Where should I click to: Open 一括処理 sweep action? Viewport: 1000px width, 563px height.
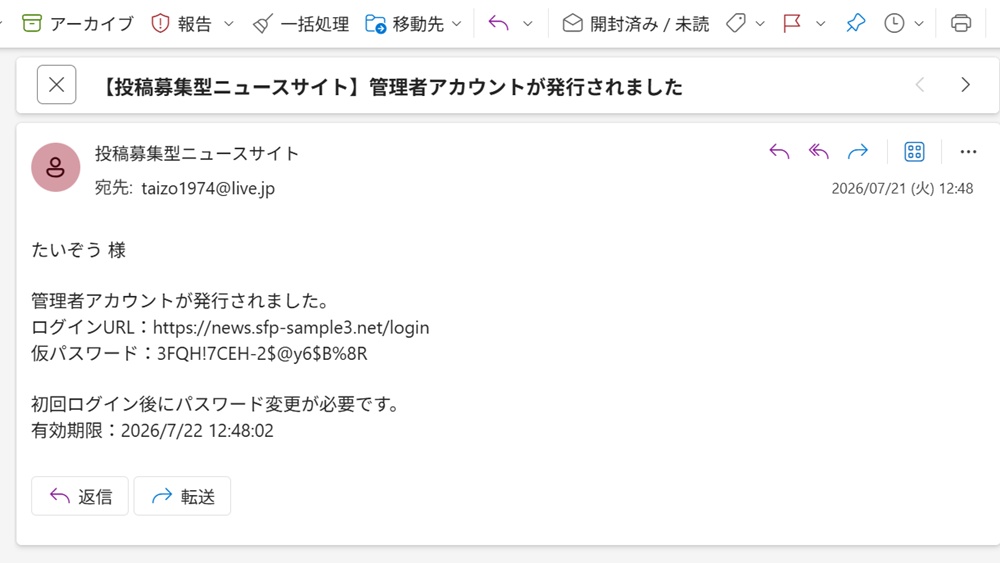point(300,24)
